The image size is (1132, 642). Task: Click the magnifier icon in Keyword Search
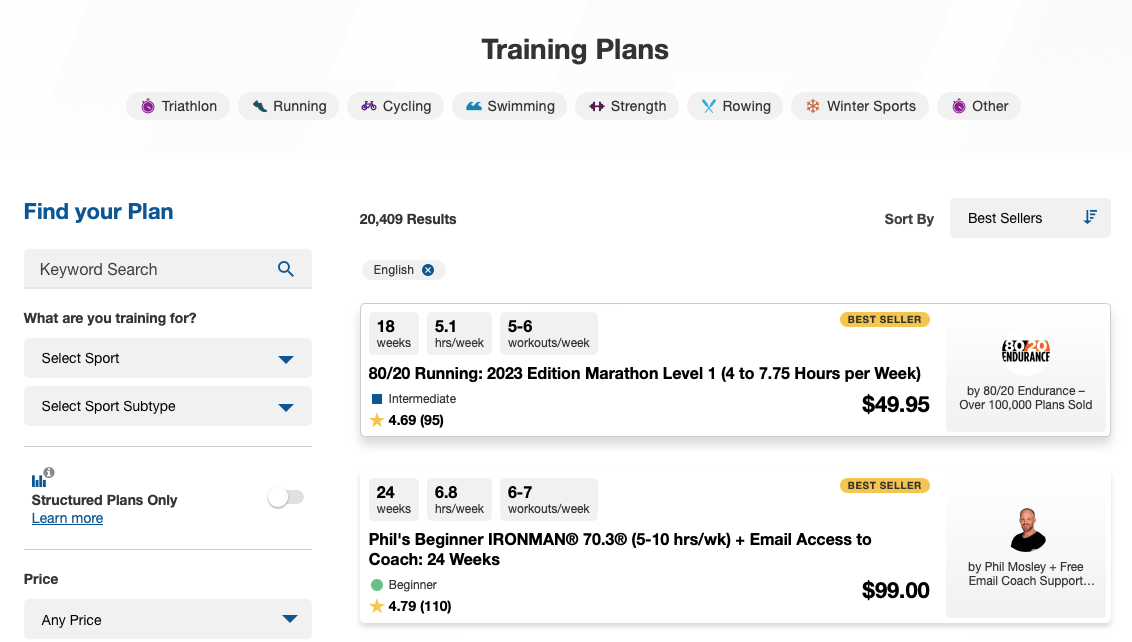coord(286,269)
